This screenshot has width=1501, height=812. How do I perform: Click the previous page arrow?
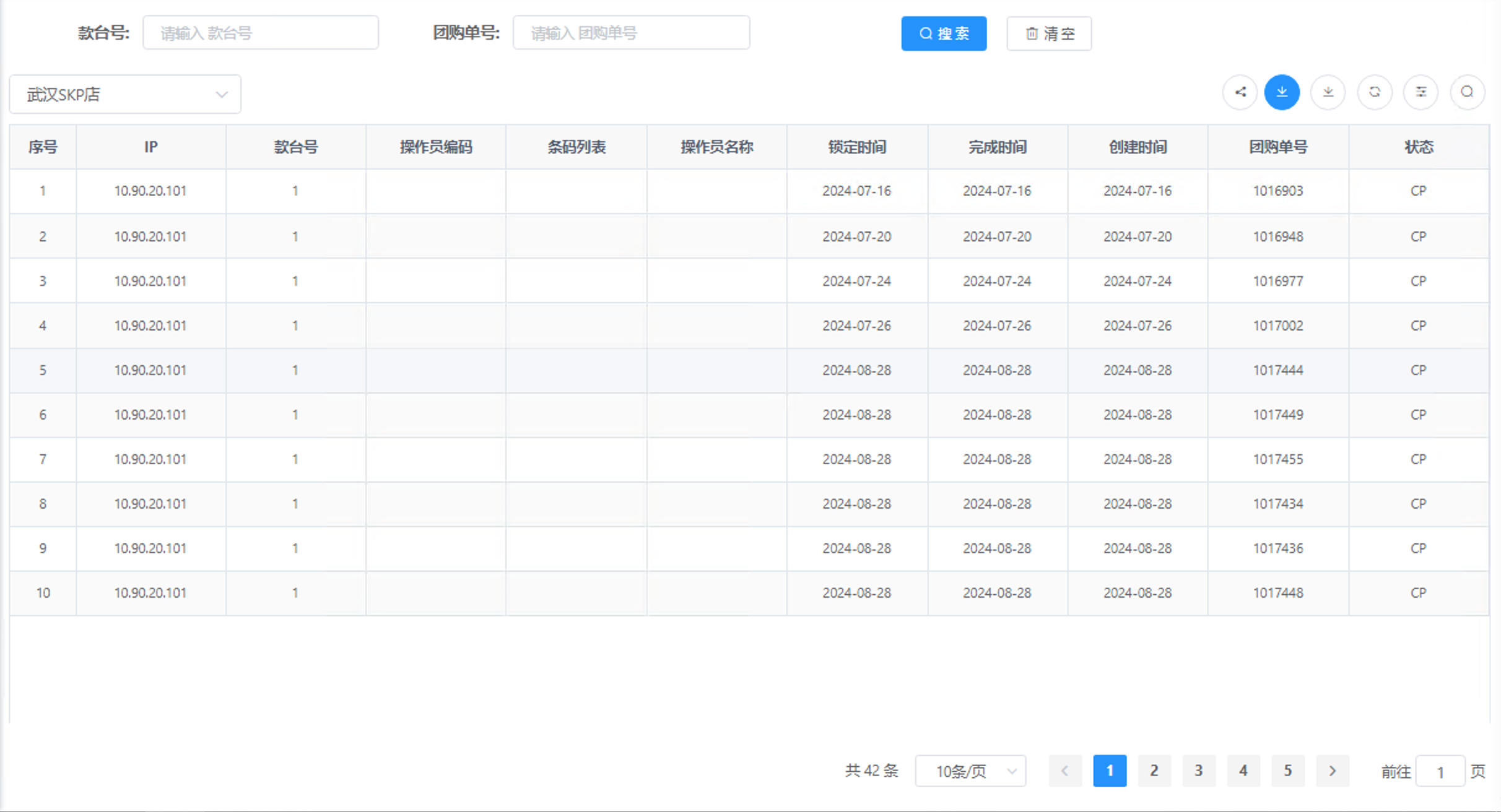pyautogui.click(x=1065, y=771)
